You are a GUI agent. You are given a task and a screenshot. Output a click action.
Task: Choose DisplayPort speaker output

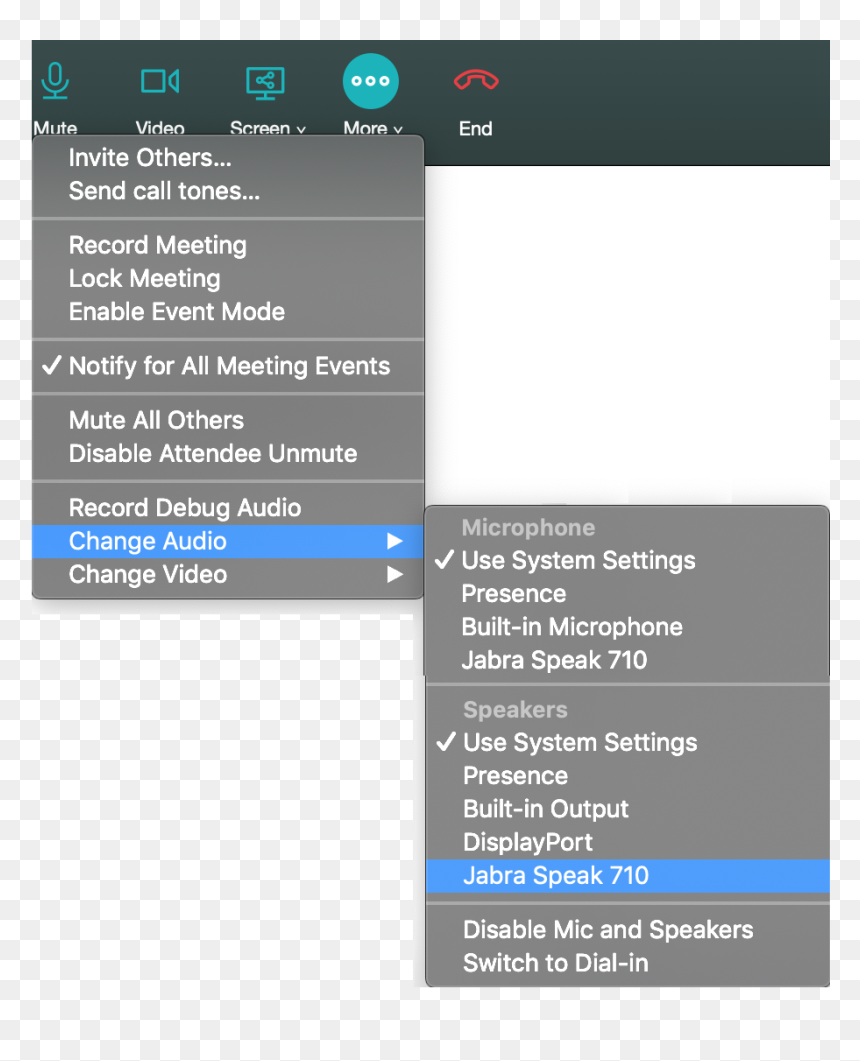pyautogui.click(x=627, y=842)
